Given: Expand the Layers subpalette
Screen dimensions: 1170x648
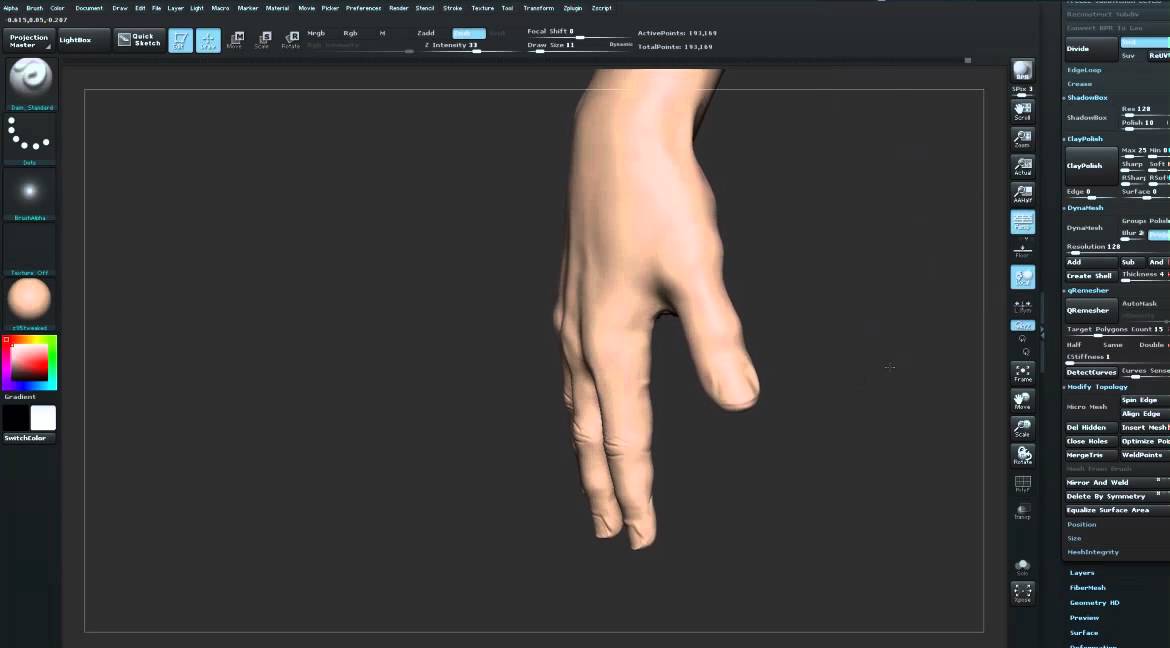Looking at the screenshot, I should click(x=1082, y=573).
